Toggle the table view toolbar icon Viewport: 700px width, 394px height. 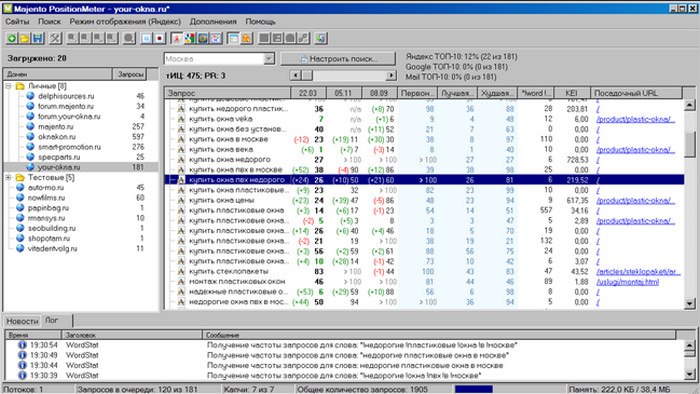pyautogui.click(x=233, y=38)
